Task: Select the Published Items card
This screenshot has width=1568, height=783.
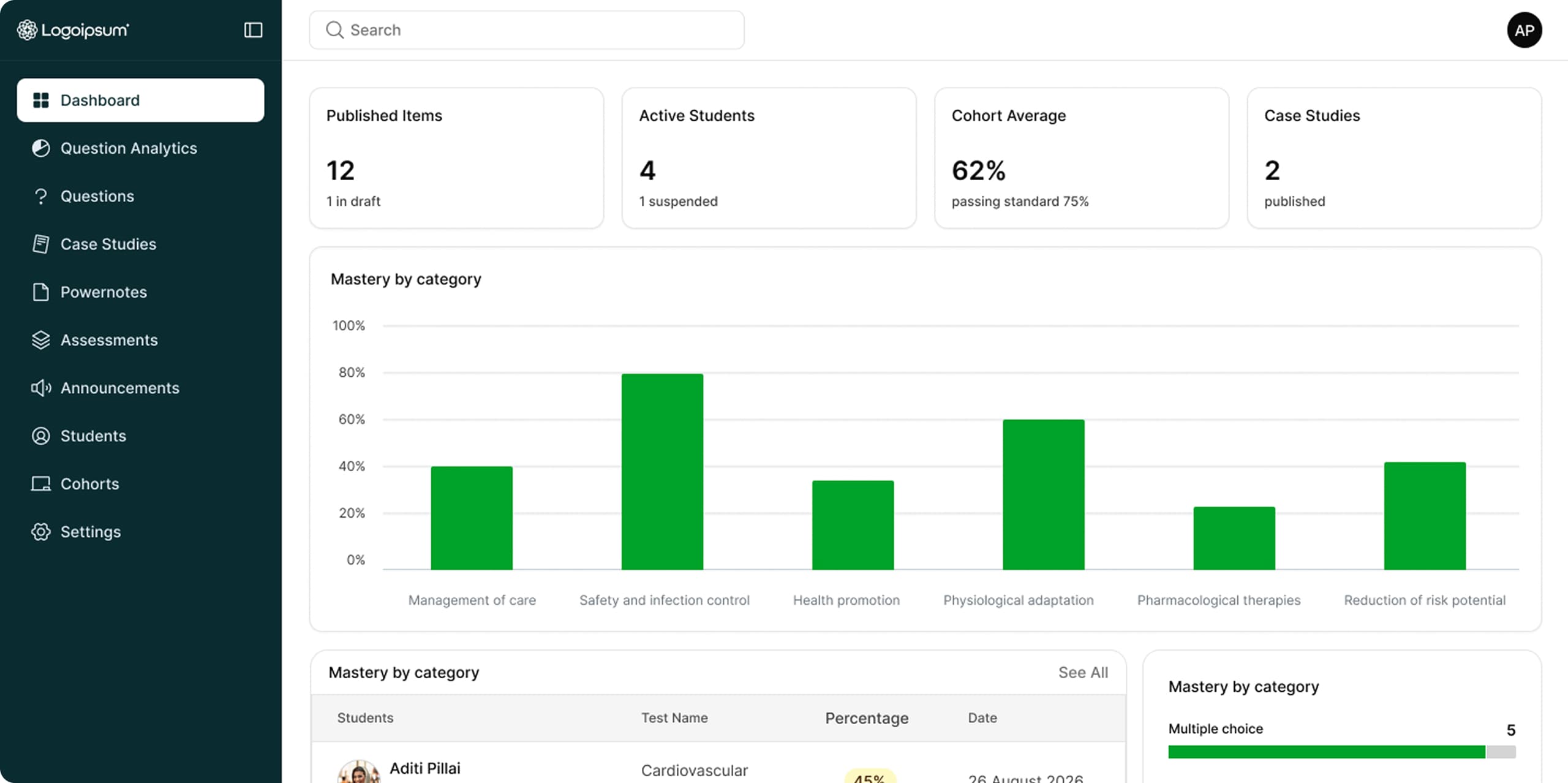Action: [x=456, y=158]
